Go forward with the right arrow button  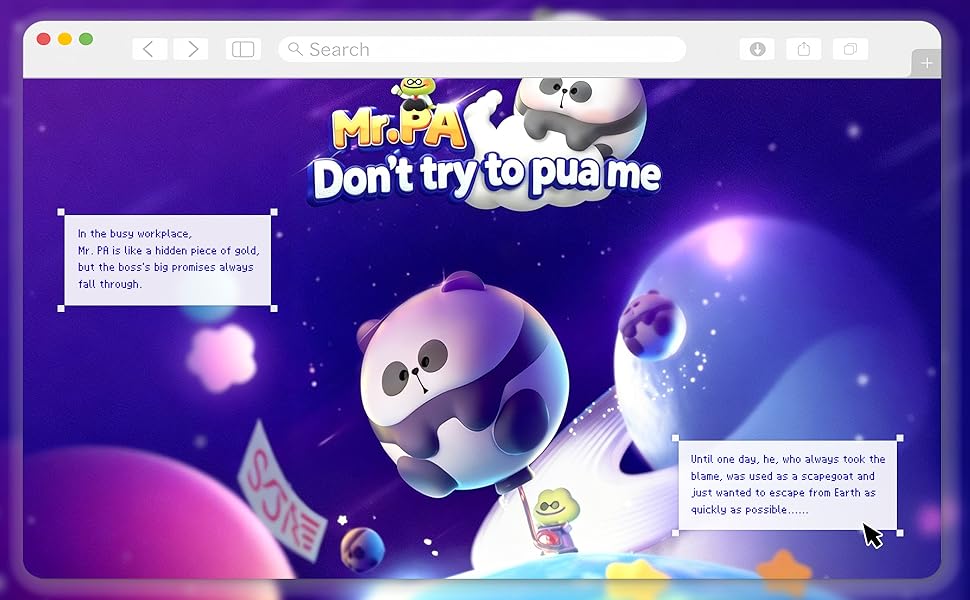(x=191, y=49)
